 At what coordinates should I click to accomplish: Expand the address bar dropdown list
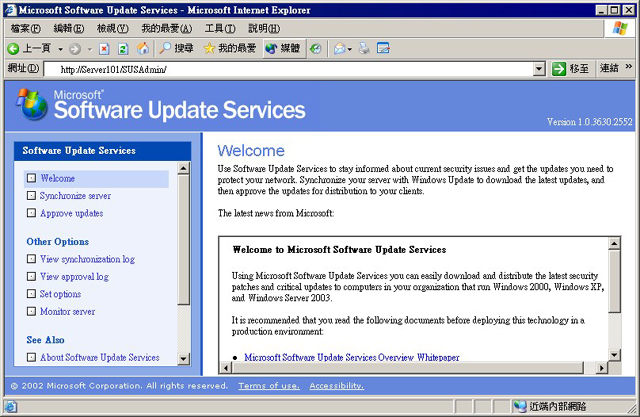coord(539,69)
